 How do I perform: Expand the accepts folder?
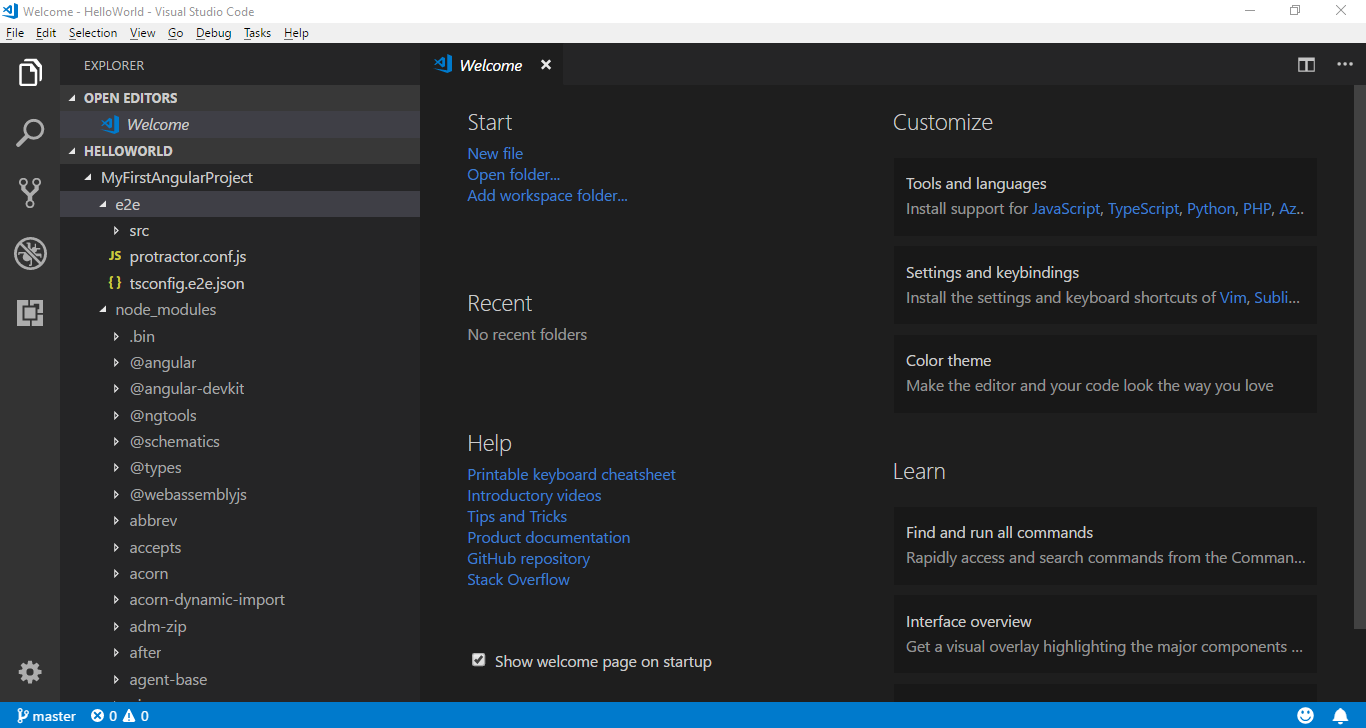pyautogui.click(x=117, y=548)
